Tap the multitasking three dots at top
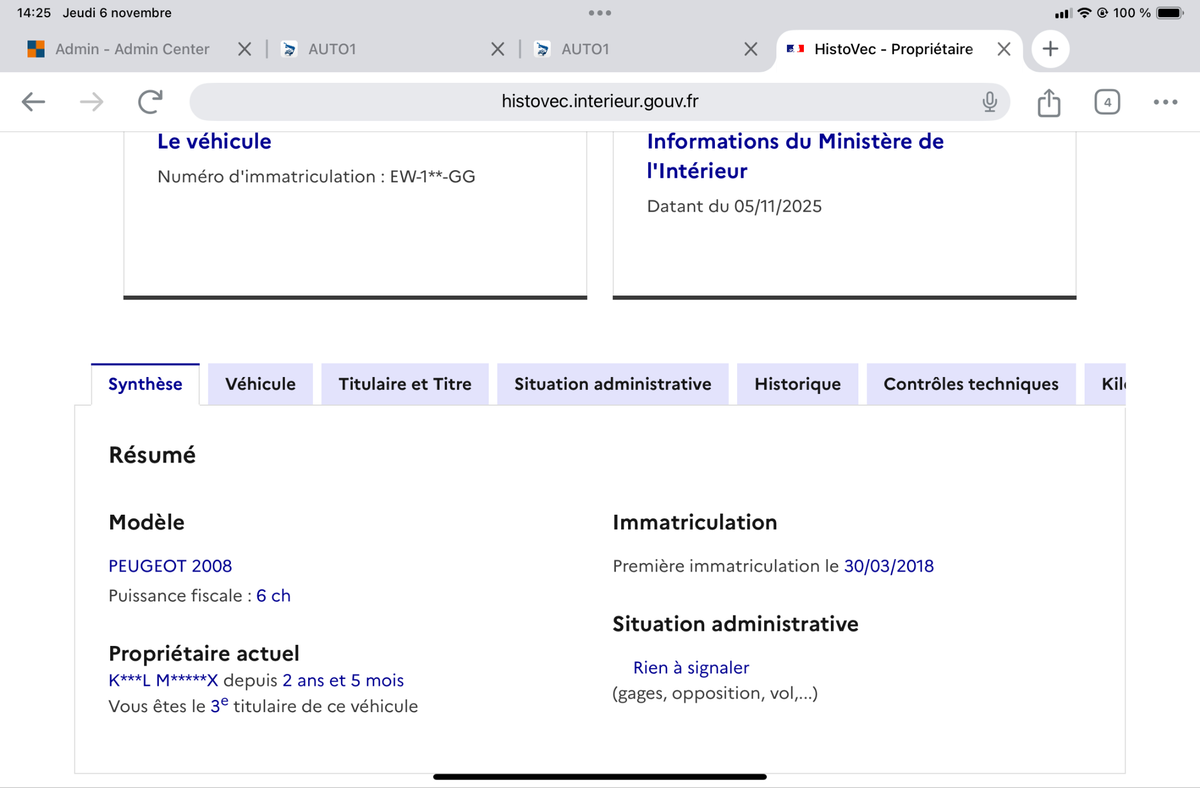 pos(600,13)
